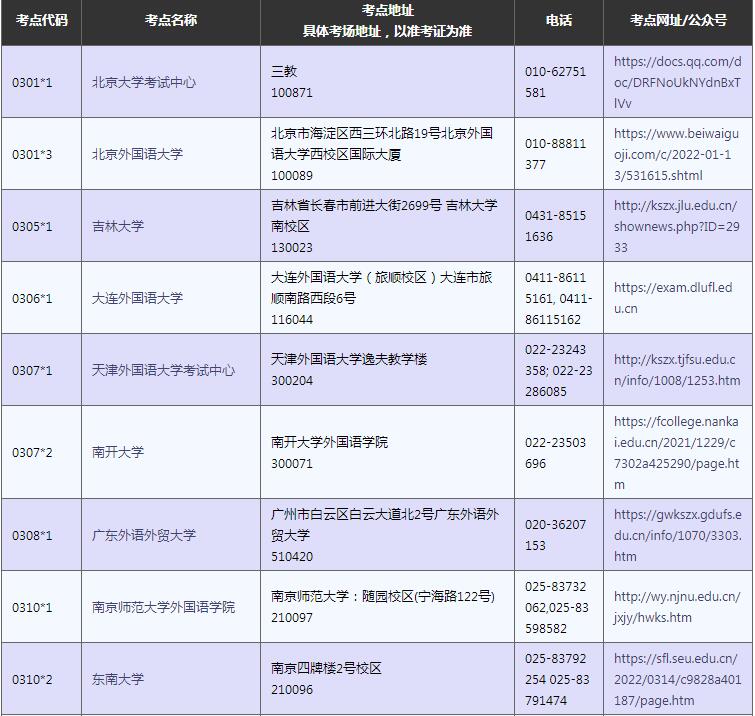Click the 考点代码 column header
The height and width of the screenshot is (716, 755).
click(x=41, y=20)
